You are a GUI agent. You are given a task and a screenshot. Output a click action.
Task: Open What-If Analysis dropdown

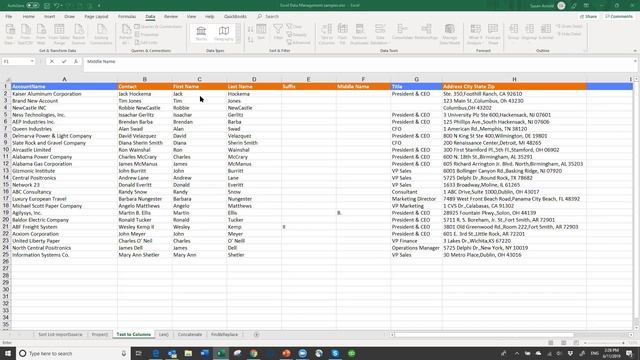click(475, 34)
